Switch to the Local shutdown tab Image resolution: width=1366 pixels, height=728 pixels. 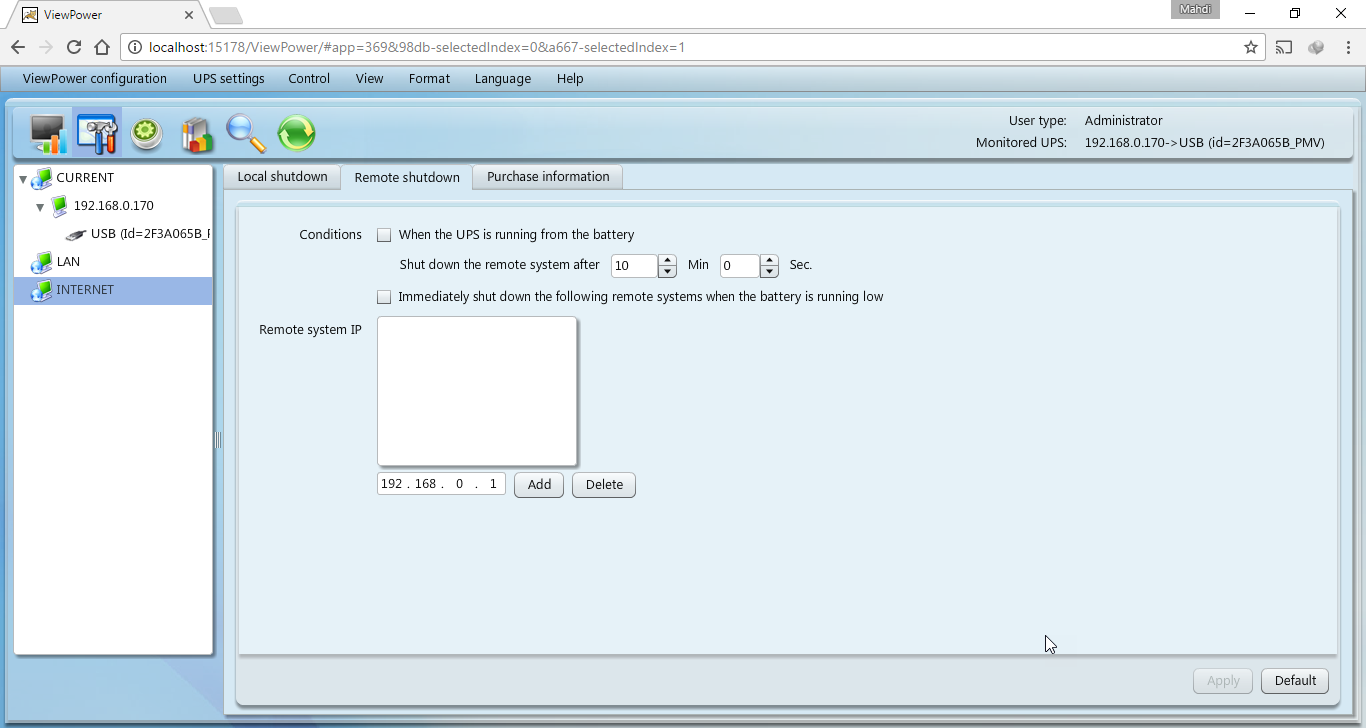click(x=282, y=177)
